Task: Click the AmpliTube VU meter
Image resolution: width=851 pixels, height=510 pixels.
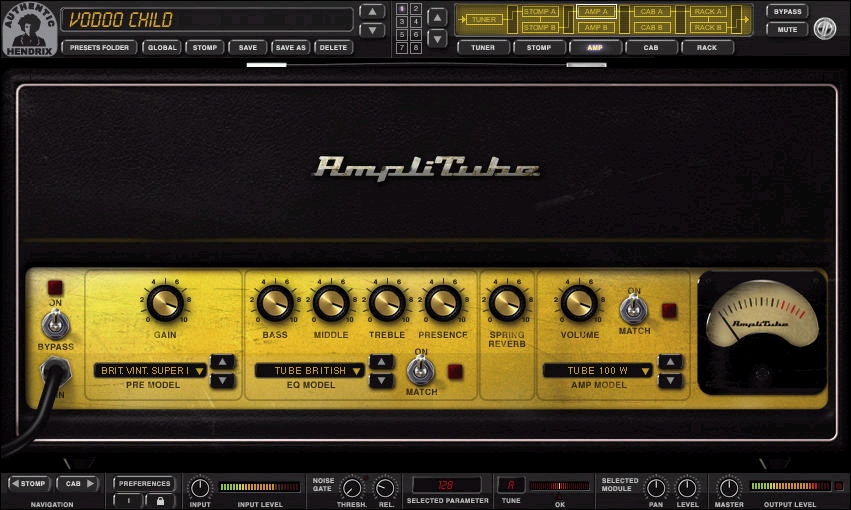Action: (762, 332)
